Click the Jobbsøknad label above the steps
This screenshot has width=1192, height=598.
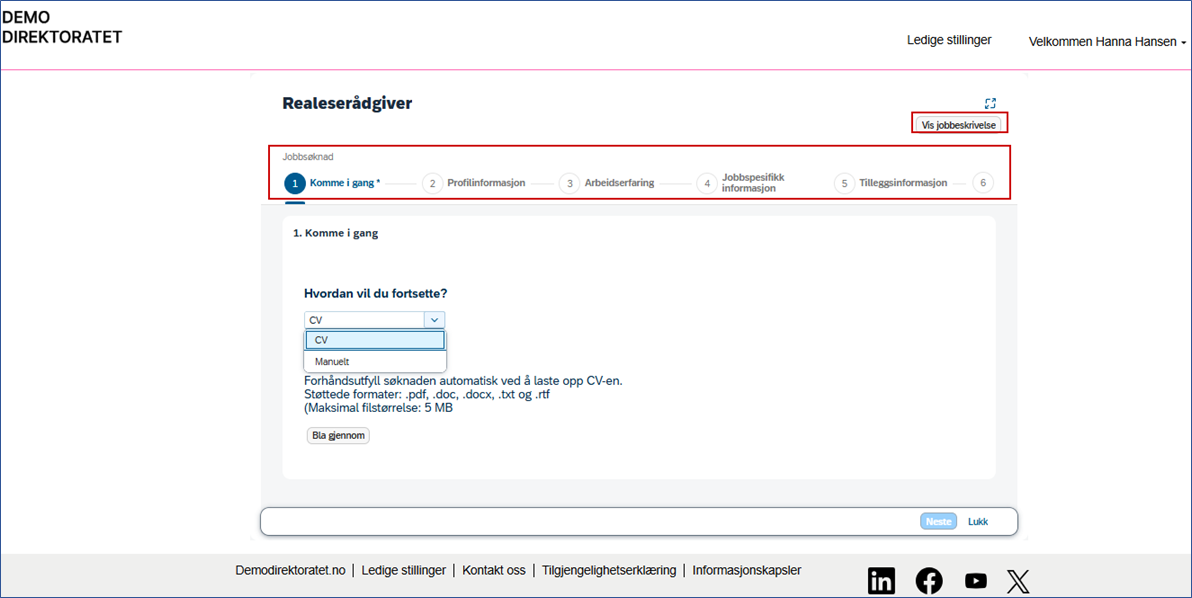(308, 157)
